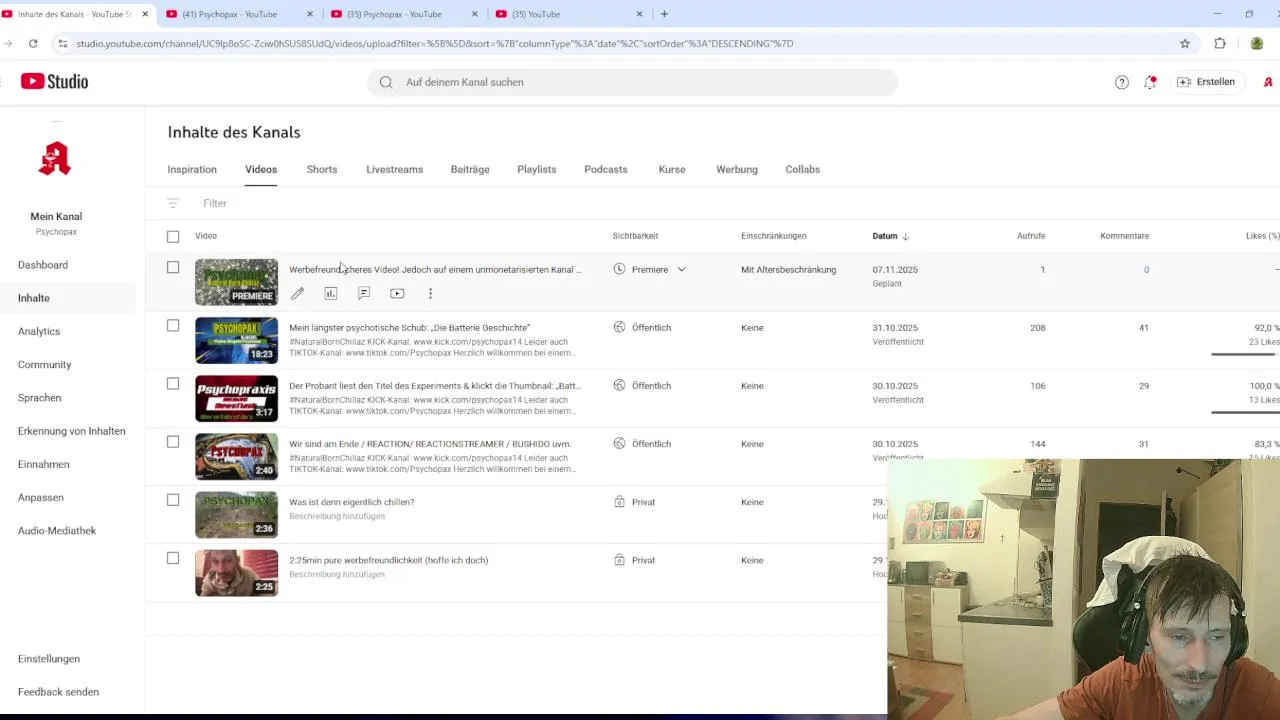Click private lock icon for chillen video
Viewport: 1280px width, 720px height.
click(x=619, y=502)
